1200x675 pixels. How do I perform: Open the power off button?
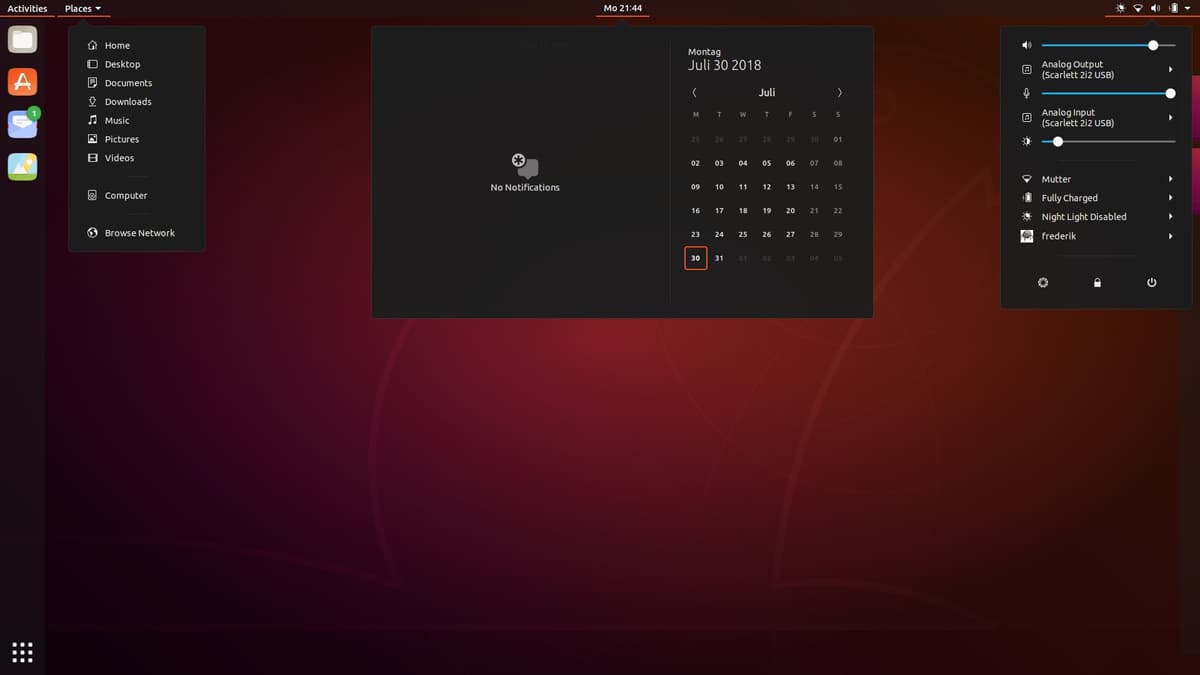click(x=1151, y=283)
